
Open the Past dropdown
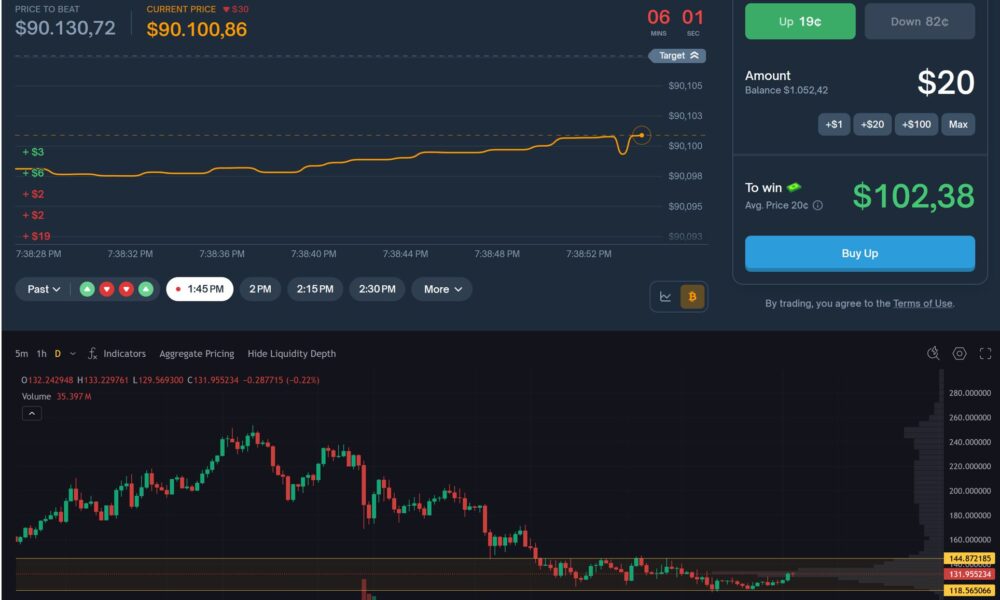[43, 289]
